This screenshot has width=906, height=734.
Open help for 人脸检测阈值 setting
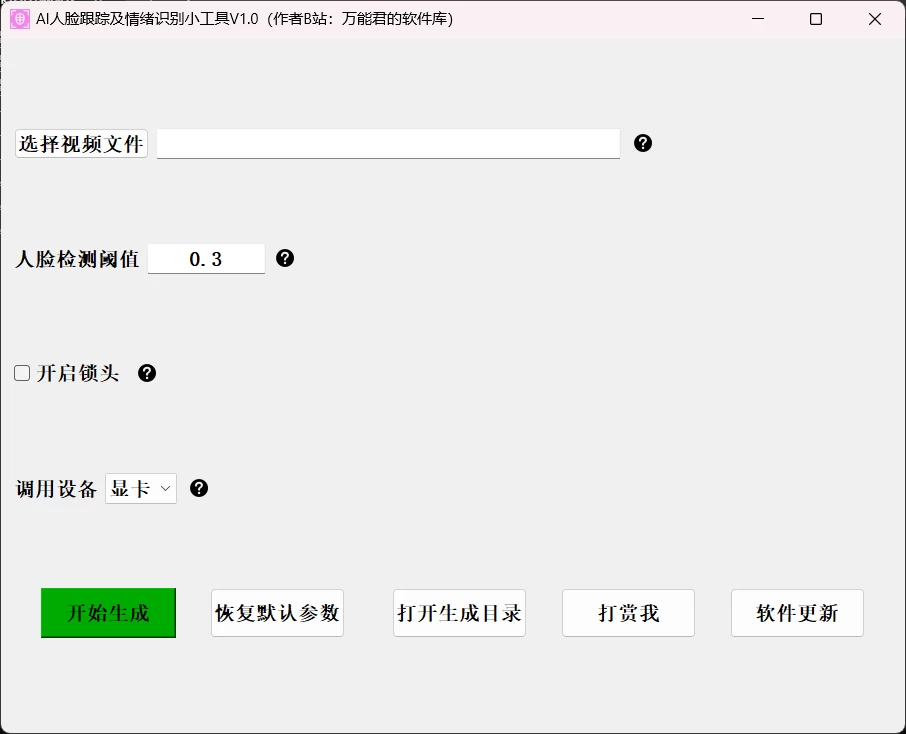(x=285, y=258)
